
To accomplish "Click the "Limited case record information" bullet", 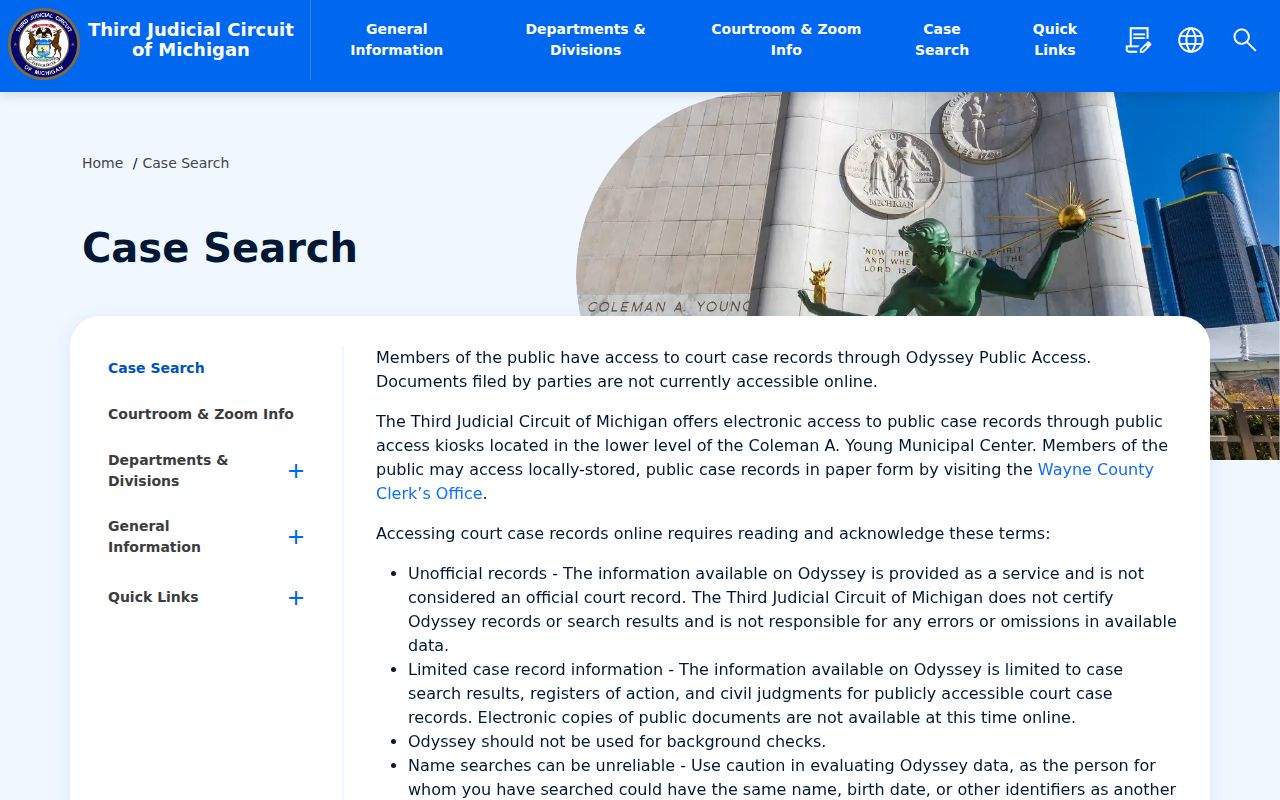I will click(766, 693).
